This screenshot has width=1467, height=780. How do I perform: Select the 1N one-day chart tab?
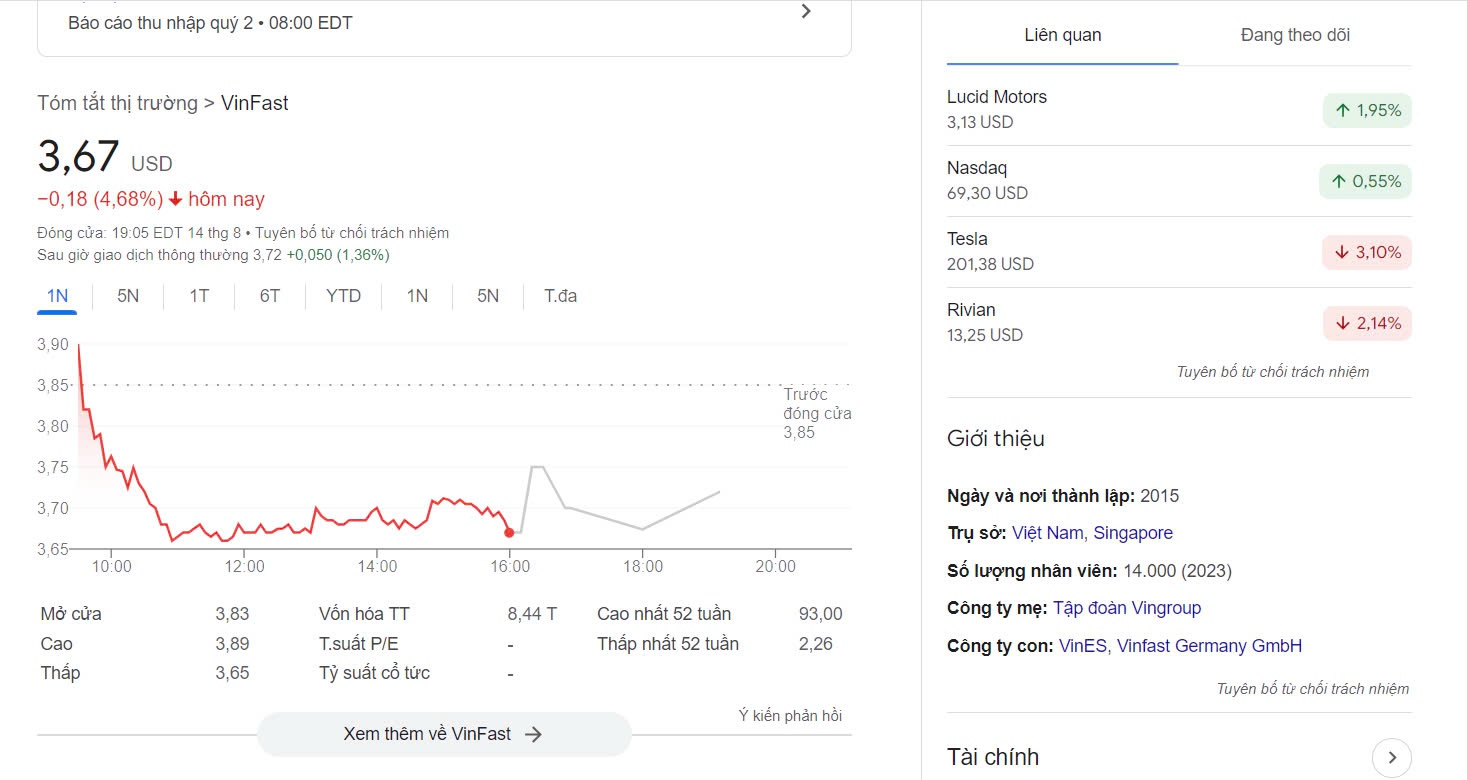[57, 296]
